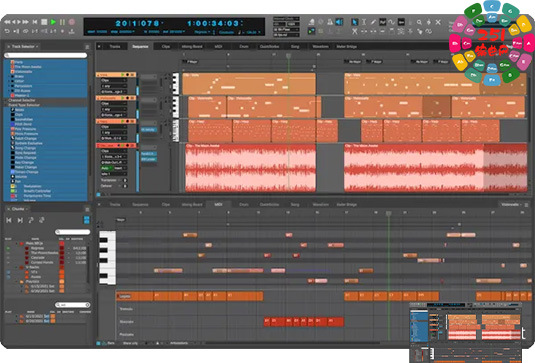Click the Chunks skip-to-previous icon

9,220
